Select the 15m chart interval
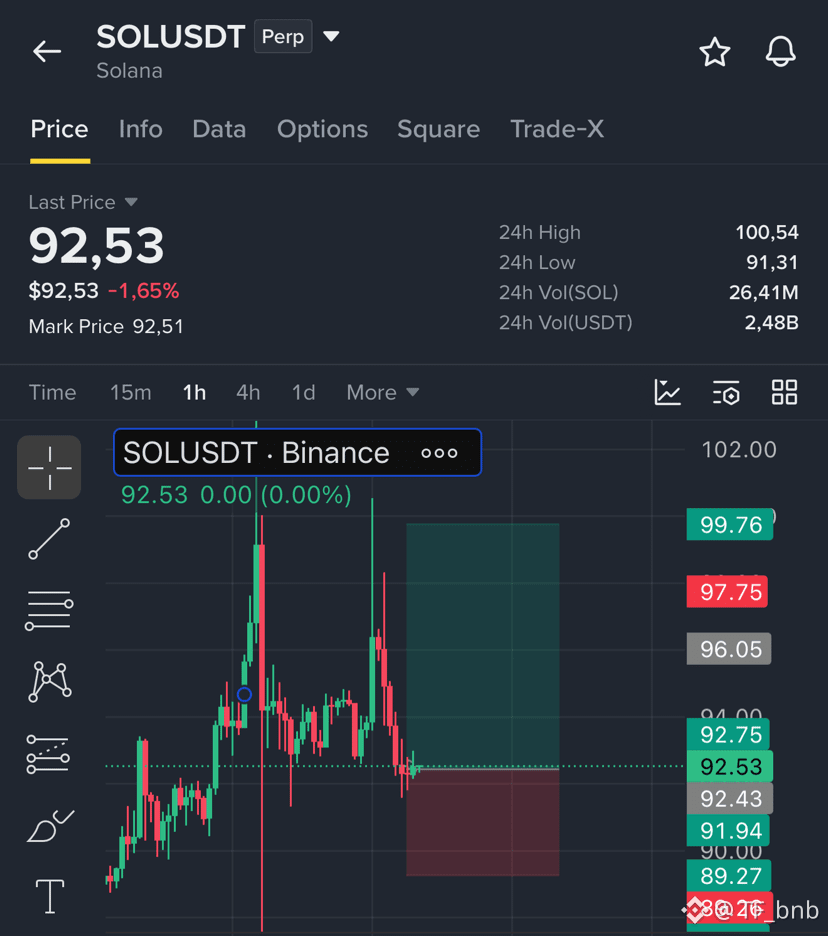This screenshot has height=936, width=828. tap(131, 392)
